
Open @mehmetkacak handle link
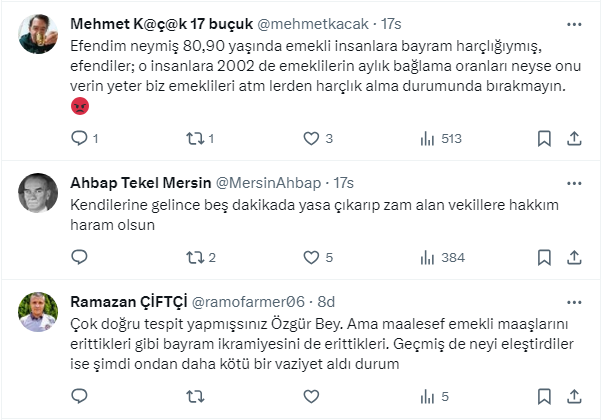[x=318, y=24]
